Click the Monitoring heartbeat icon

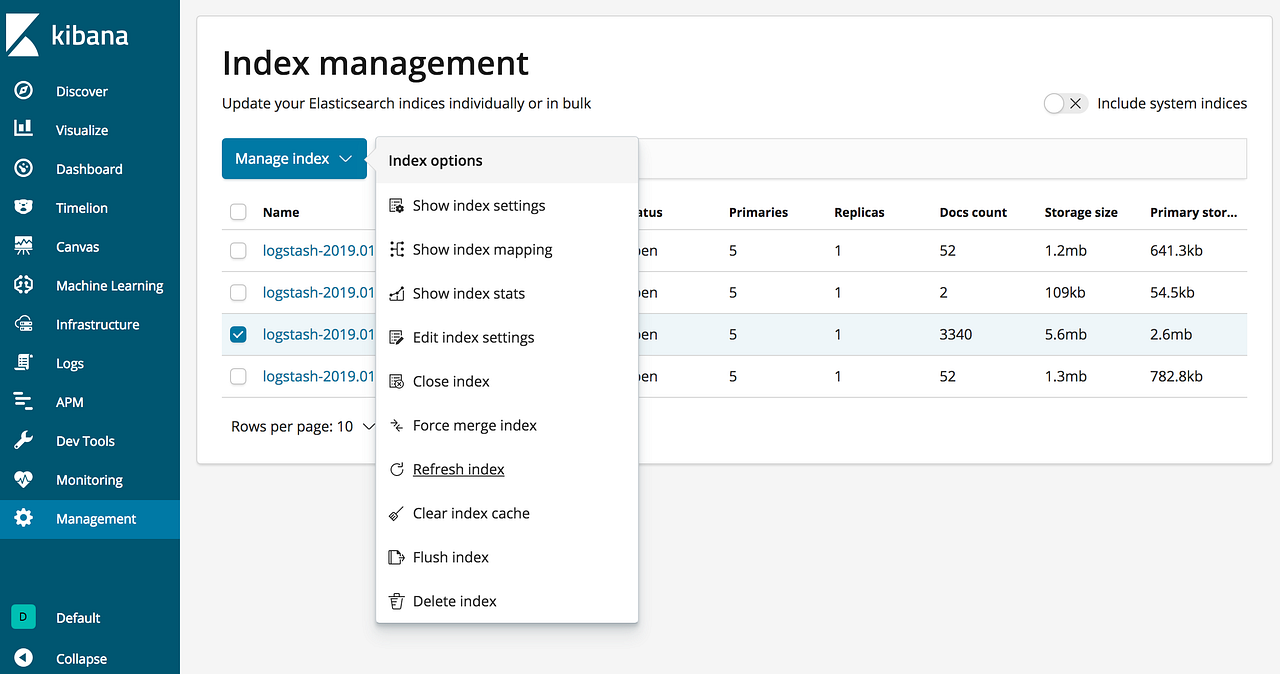(x=23, y=480)
